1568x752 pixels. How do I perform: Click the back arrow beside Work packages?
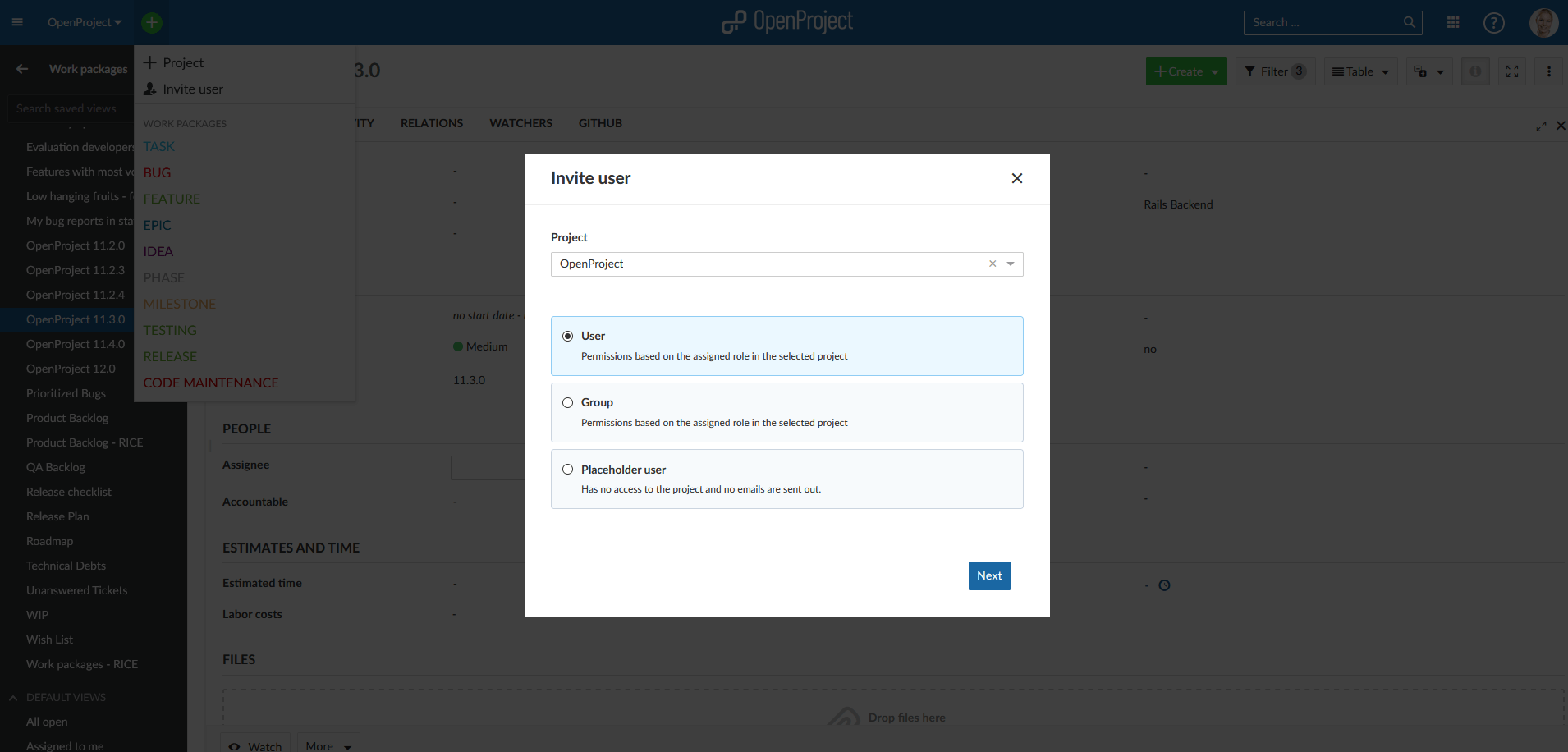click(x=22, y=69)
